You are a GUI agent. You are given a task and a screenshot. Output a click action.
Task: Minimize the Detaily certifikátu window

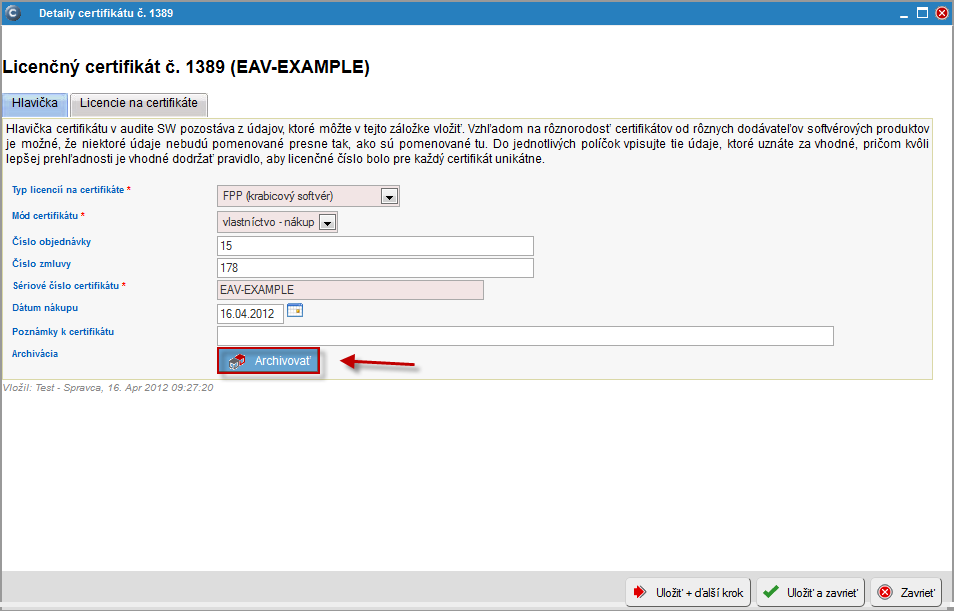click(905, 13)
